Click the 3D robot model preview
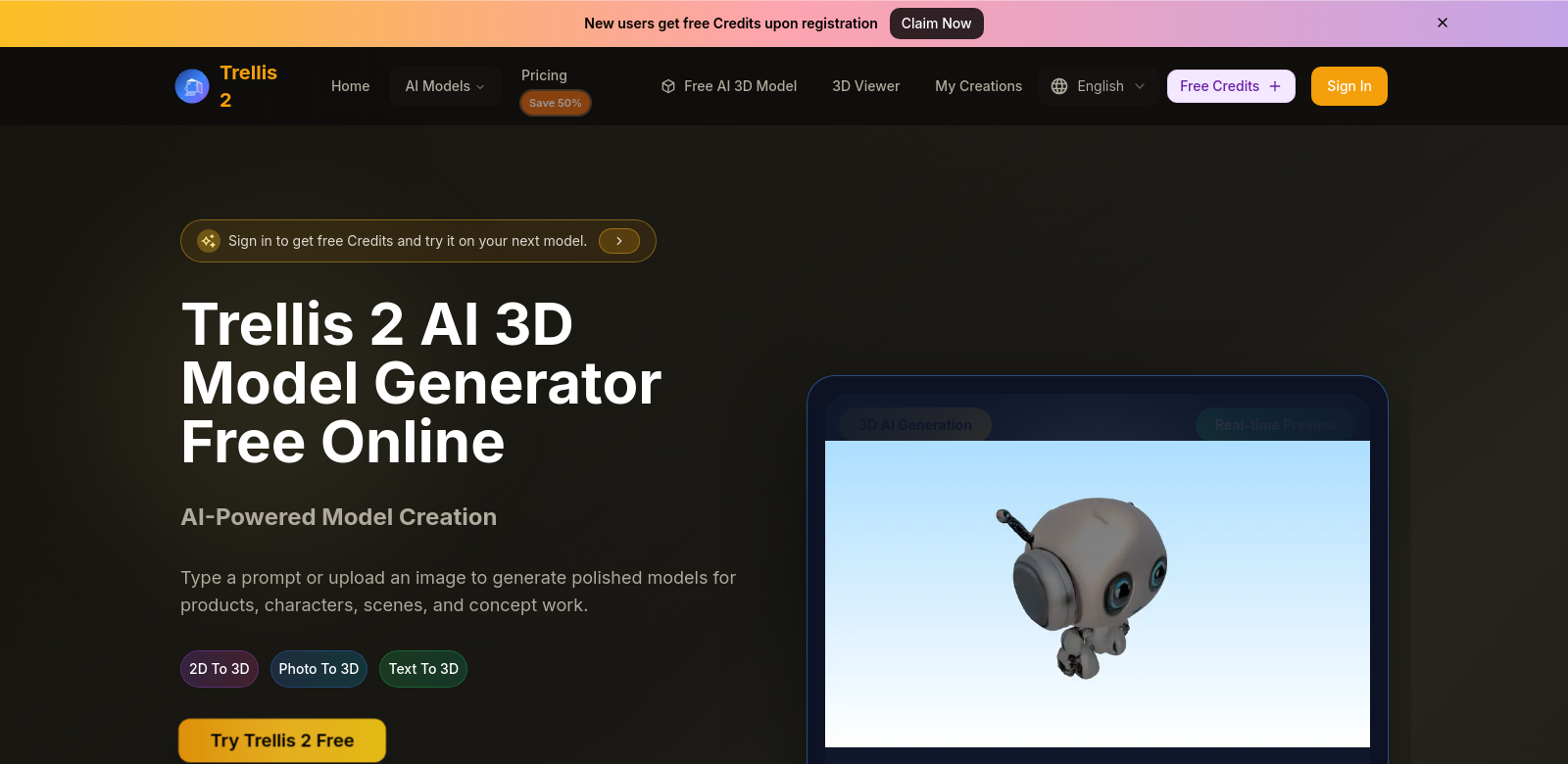This screenshot has width=1568, height=764. (x=1098, y=594)
